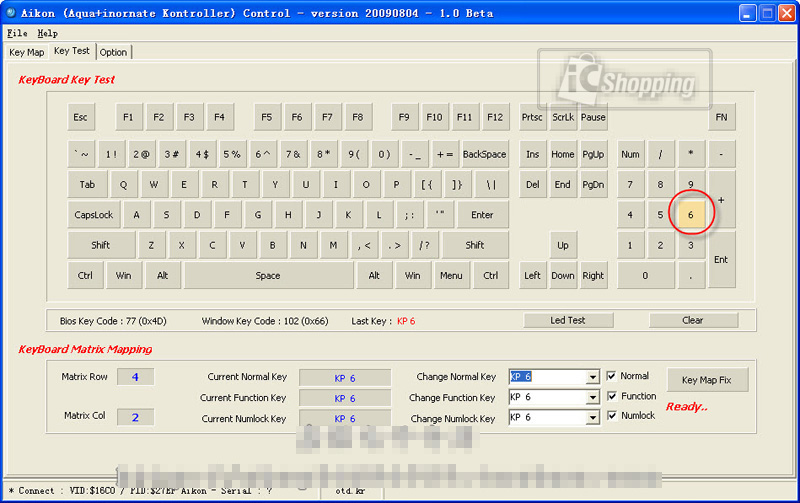Open the File menu
This screenshot has width=800, height=503.
tap(17, 33)
